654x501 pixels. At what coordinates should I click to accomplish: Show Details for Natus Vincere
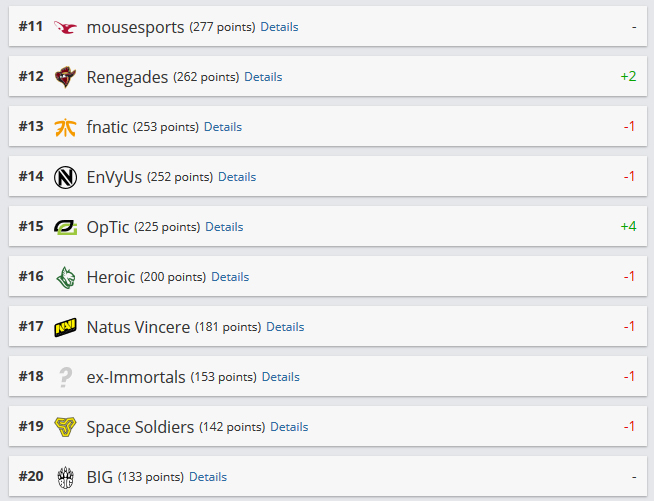pyautogui.click(x=285, y=327)
